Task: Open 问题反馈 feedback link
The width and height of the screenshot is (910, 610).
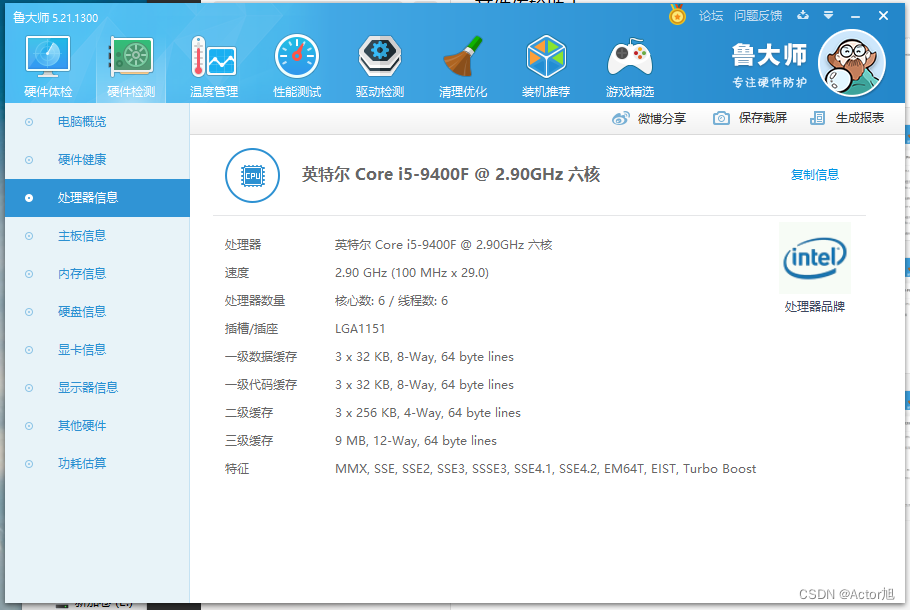Action: coord(758,16)
